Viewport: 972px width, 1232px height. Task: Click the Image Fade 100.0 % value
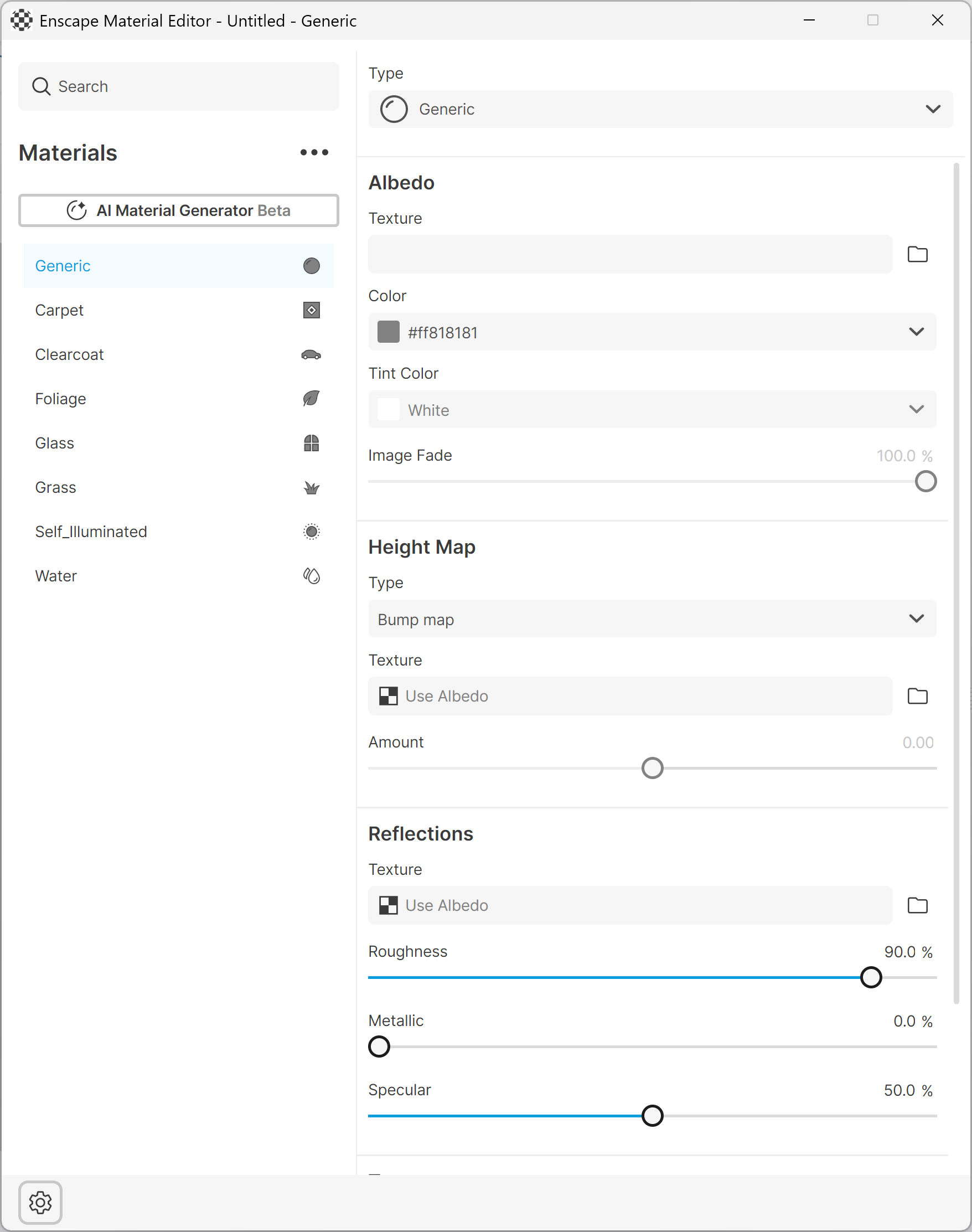pos(905,456)
